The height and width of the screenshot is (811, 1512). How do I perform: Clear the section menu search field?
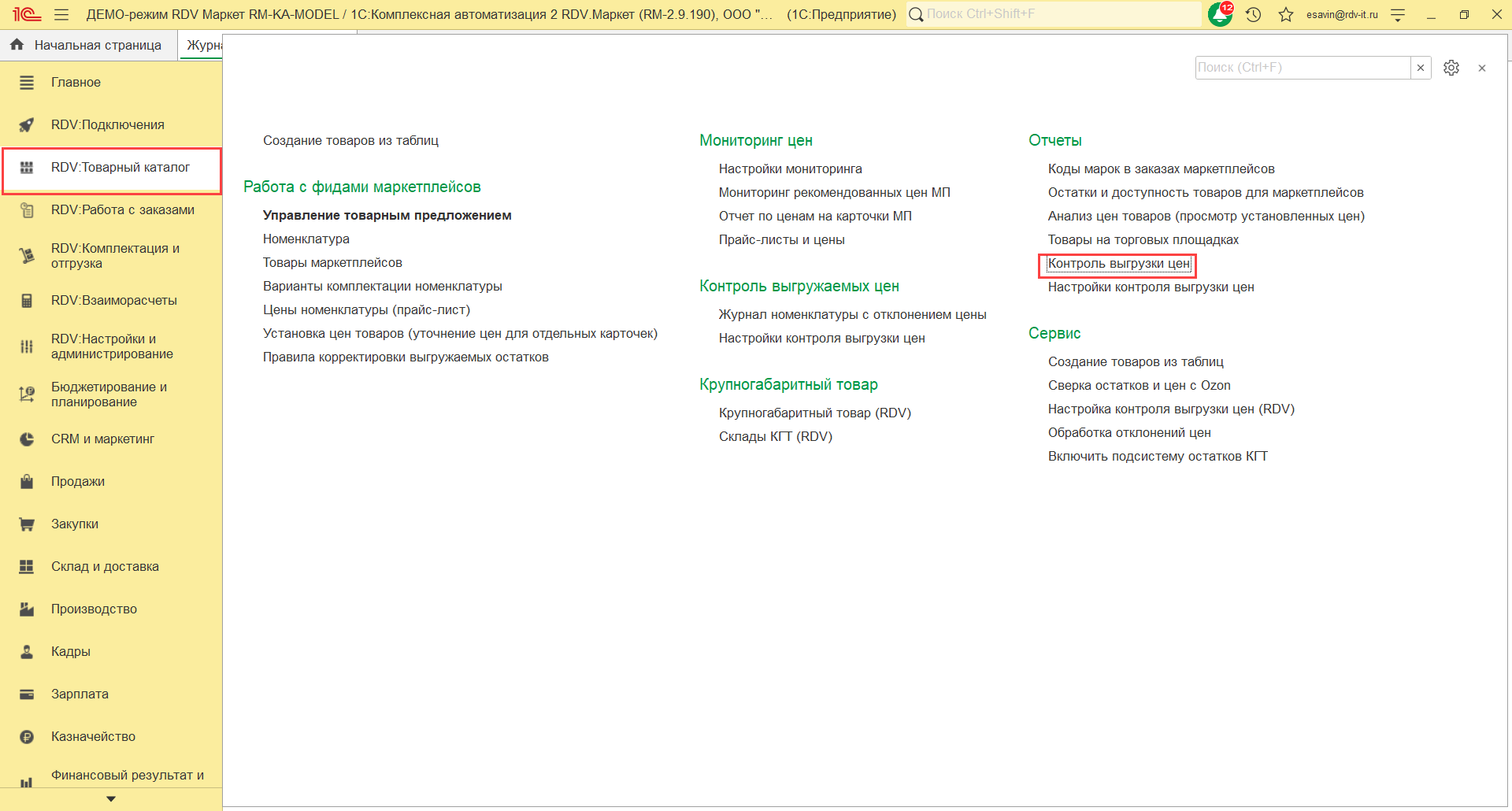(x=1421, y=68)
